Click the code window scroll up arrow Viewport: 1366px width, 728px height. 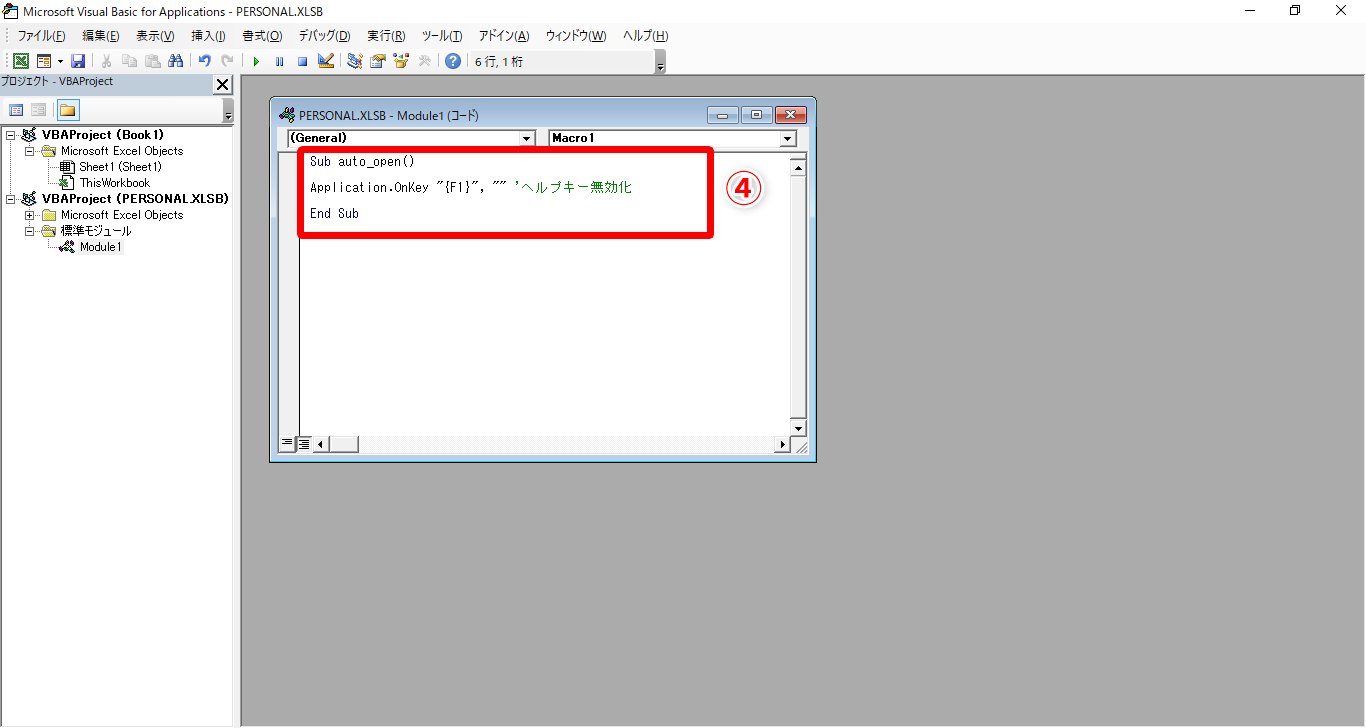click(x=798, y=167)
